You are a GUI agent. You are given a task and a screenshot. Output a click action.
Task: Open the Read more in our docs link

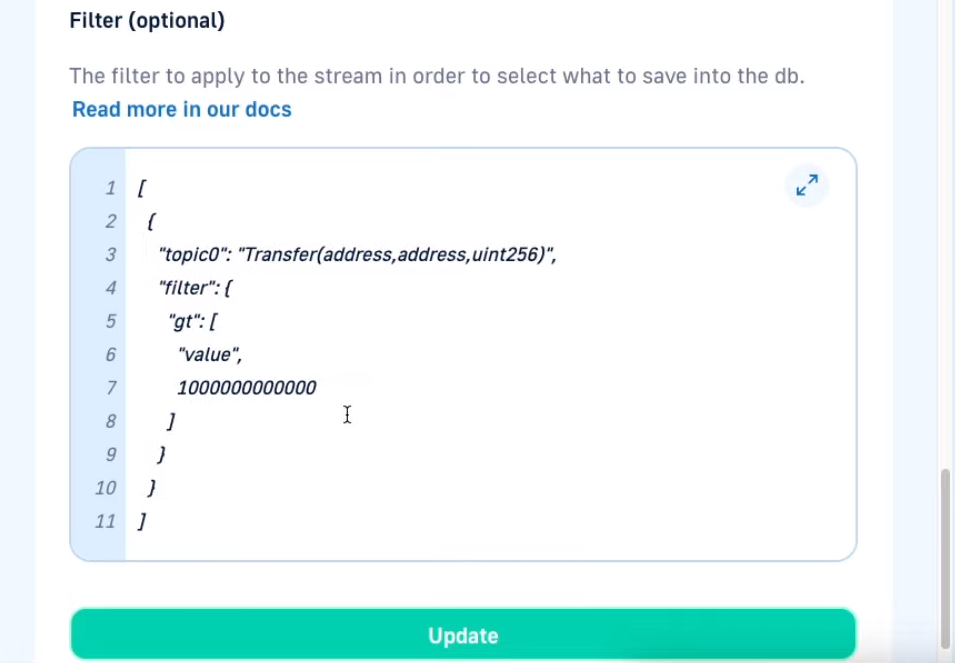[181, 109]
